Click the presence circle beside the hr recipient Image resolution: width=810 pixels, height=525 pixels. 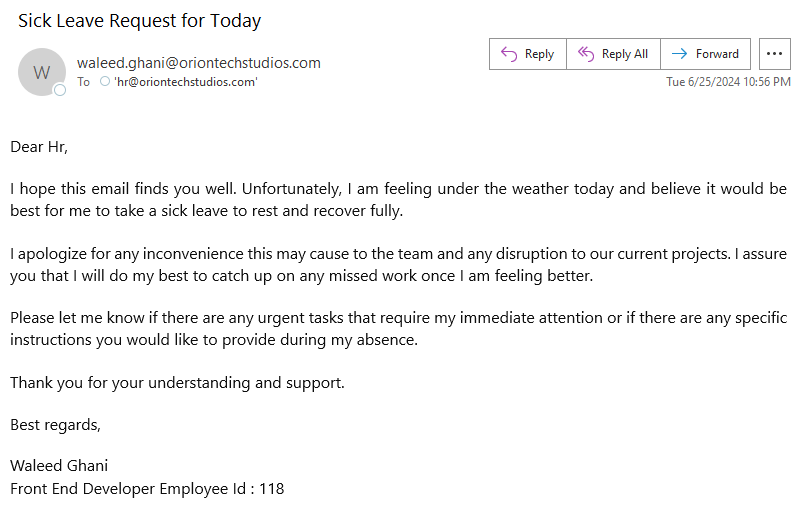click(x=105, y=82)
